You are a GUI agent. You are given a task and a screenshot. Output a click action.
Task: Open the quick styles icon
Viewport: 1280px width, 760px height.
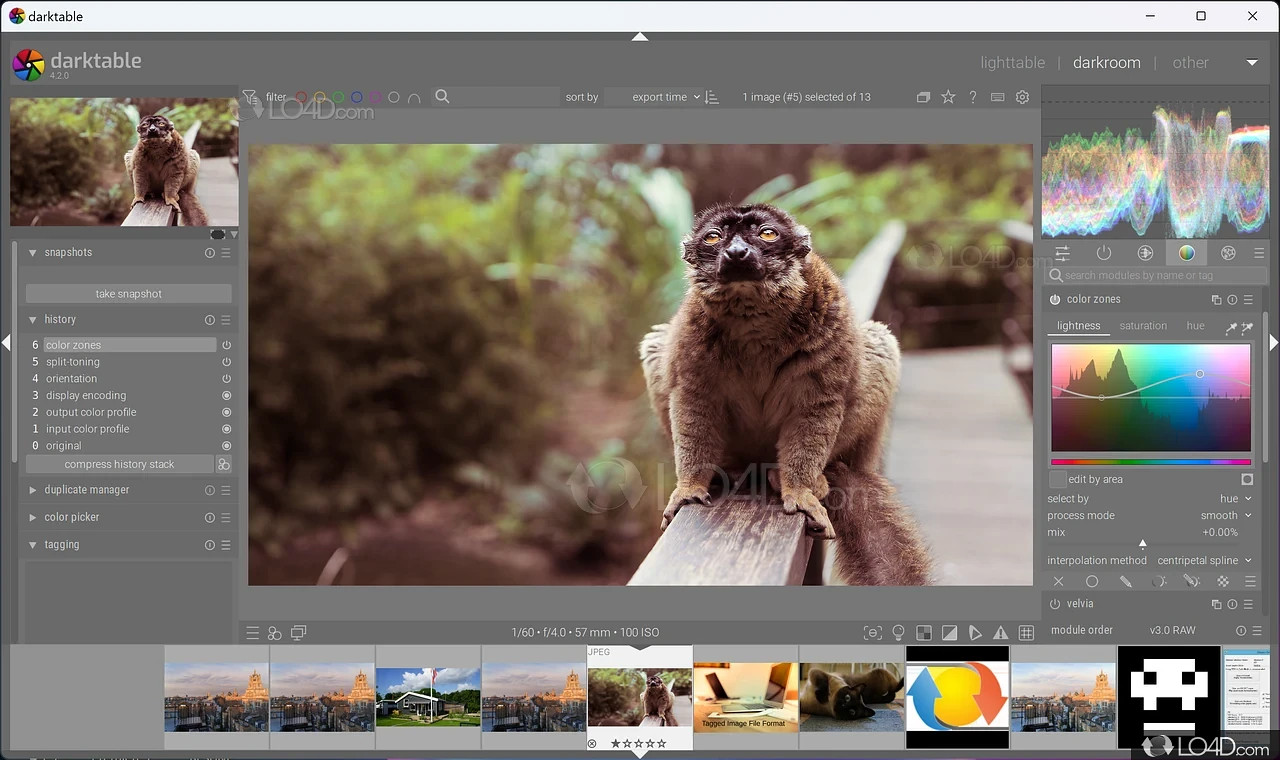pyautogui.click(x=275, y=633)
